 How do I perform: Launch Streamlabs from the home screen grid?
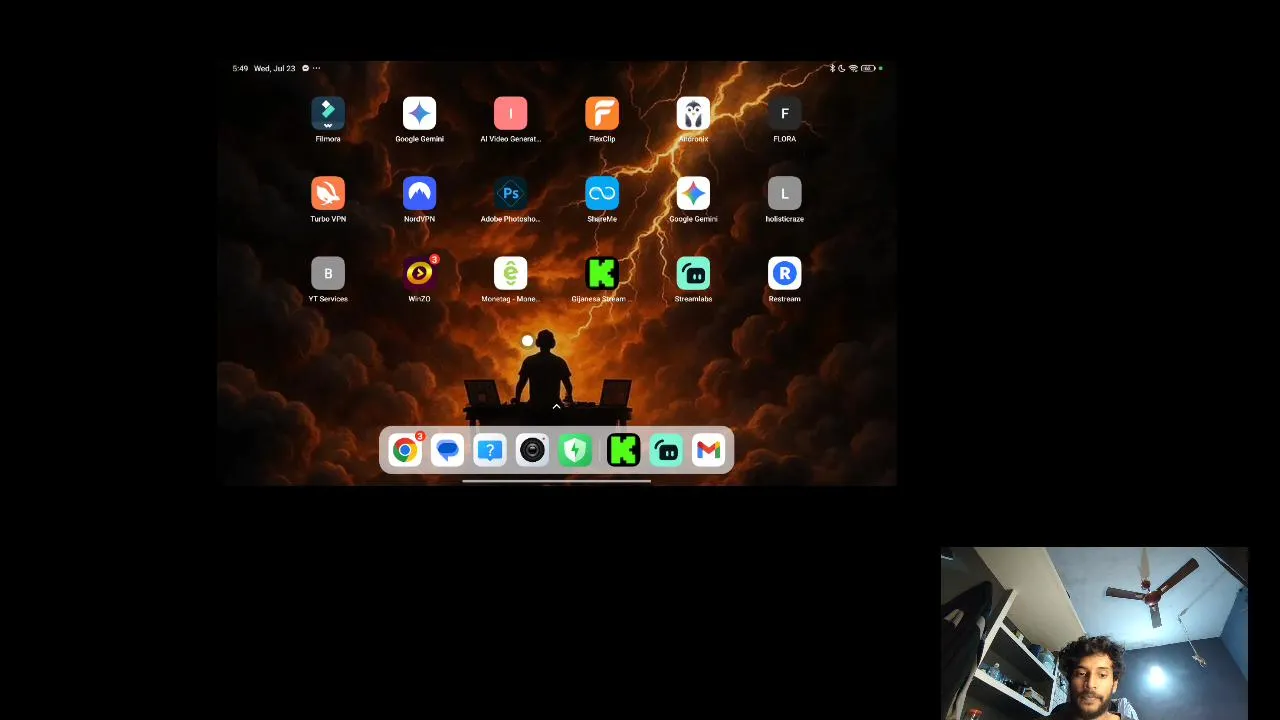click(693, 273)
